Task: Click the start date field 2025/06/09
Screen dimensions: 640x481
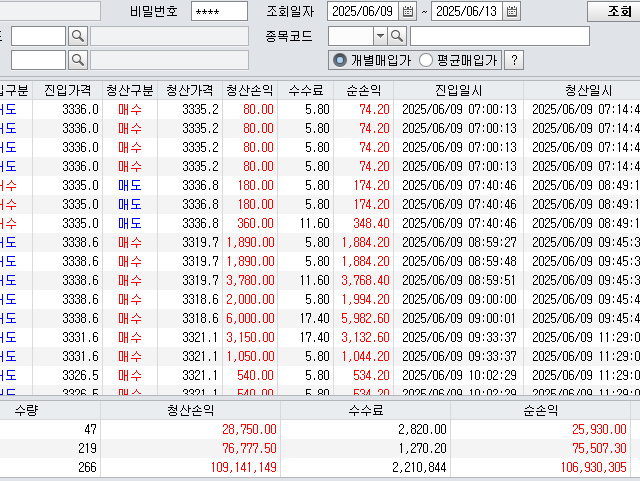Action: [x=363, y=12]
